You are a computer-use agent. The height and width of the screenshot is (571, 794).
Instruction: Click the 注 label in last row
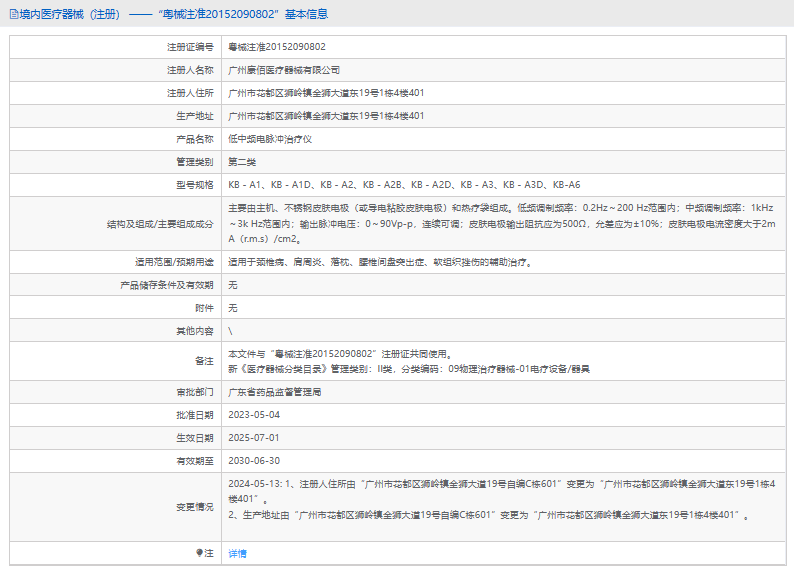tap(209, 553)
